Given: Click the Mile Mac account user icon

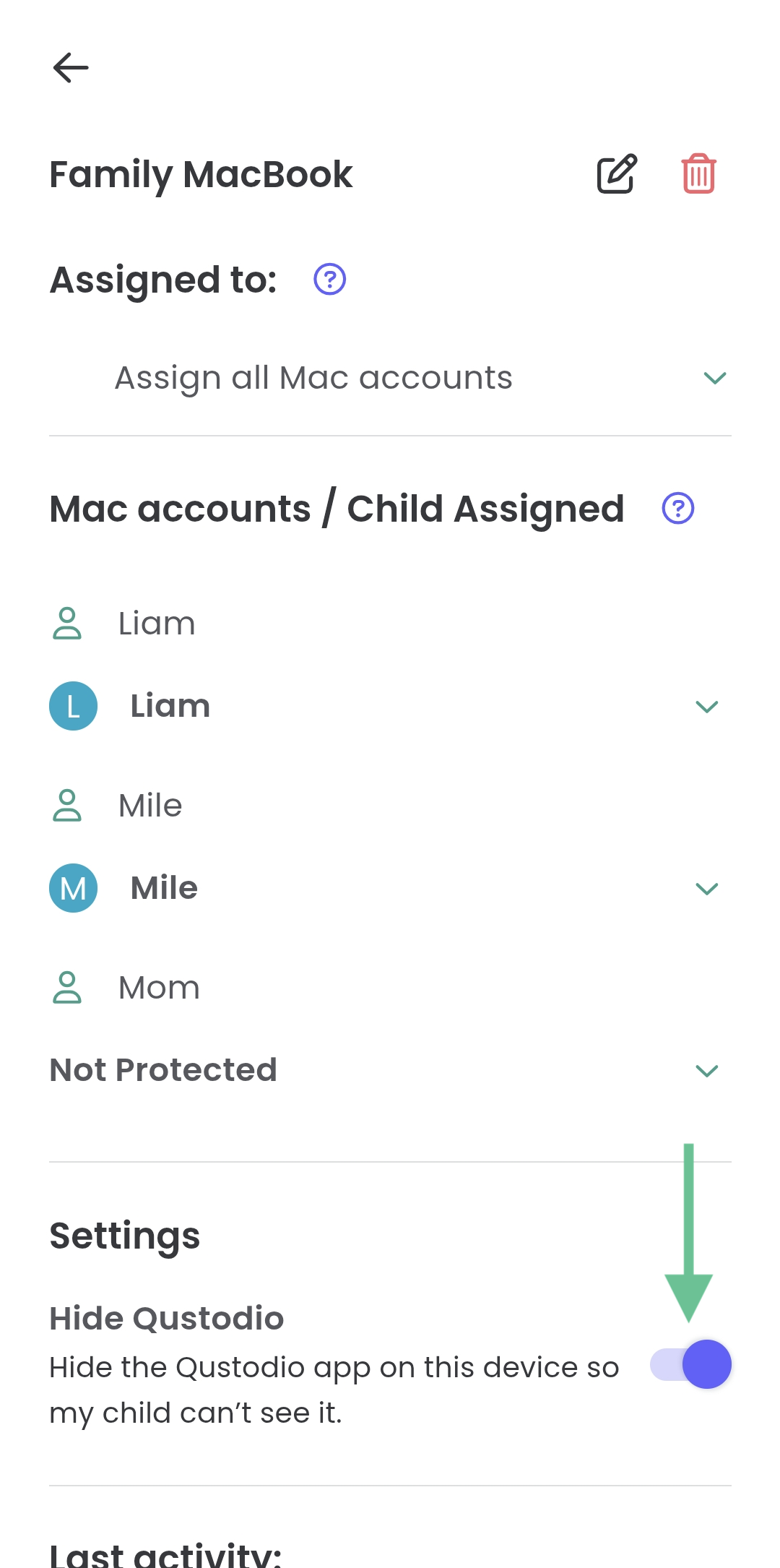Looking at the screenshot, I should 67,806.
